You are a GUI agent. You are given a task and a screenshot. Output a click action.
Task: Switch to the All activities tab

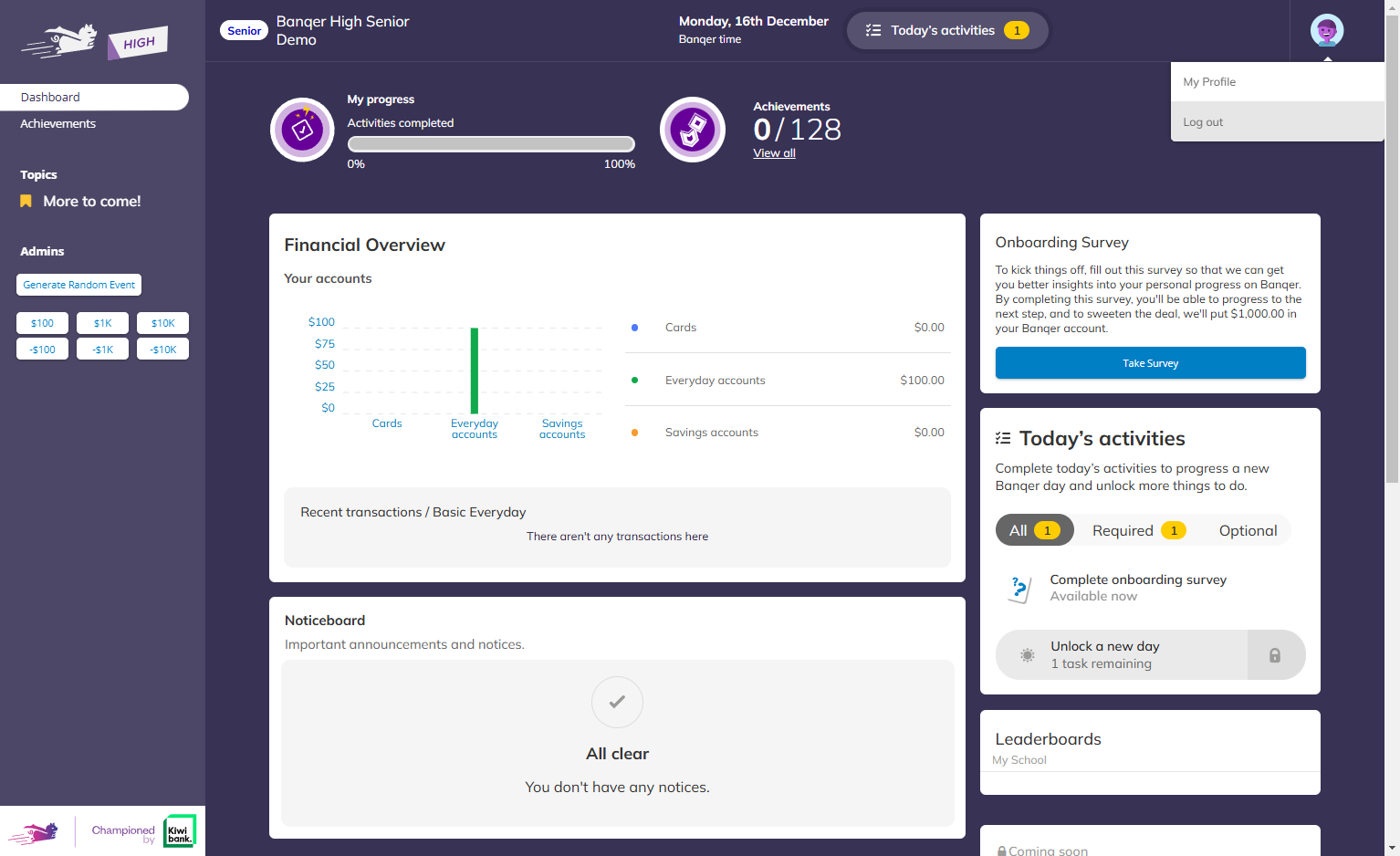pyautogui.click(x=1034, y=530)
